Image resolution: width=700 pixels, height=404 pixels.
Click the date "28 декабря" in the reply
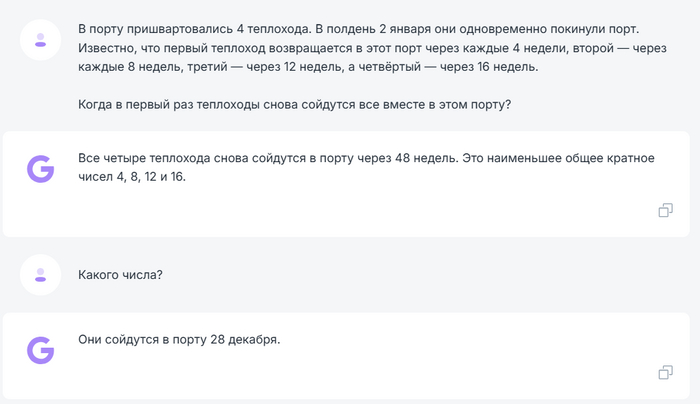click(244, 339)
